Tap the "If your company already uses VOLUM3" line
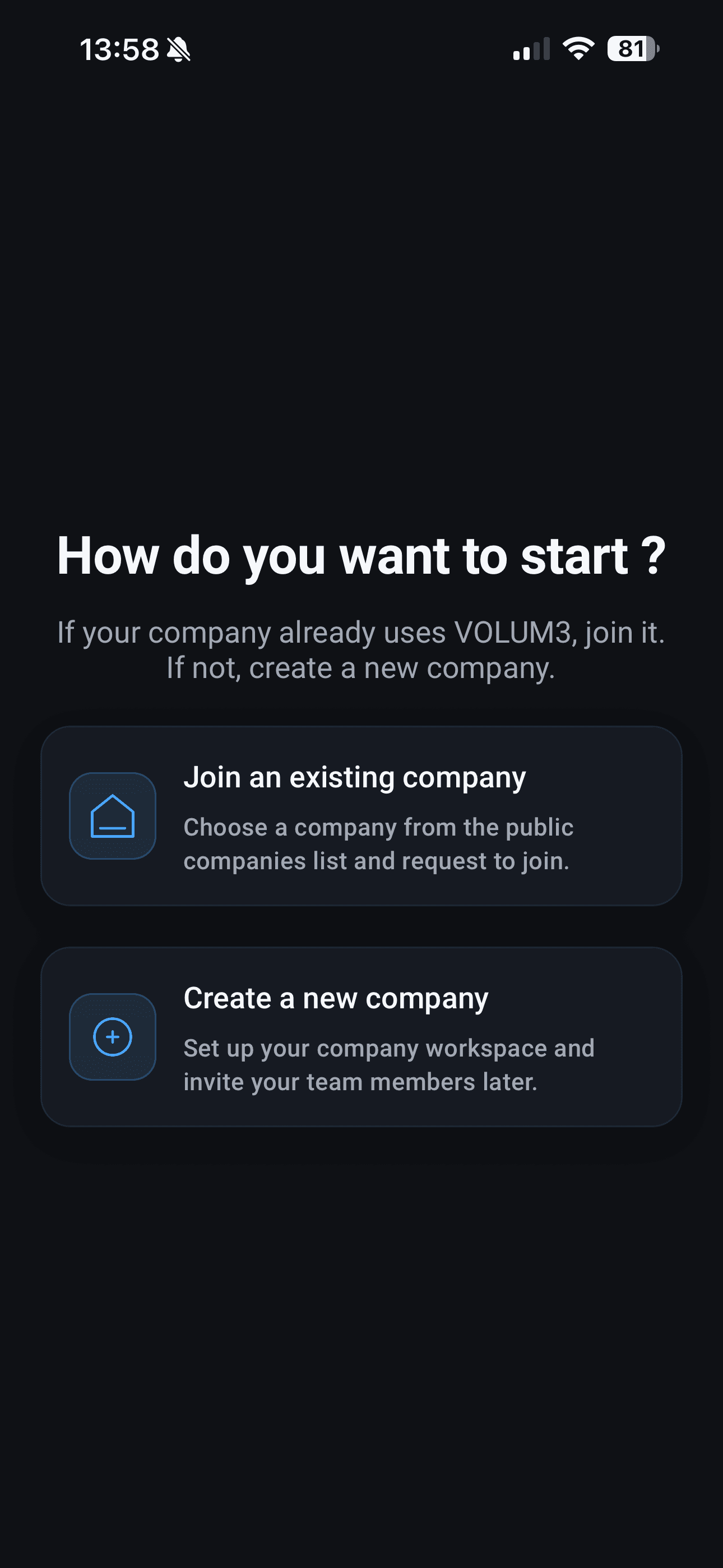 (361, 633)
